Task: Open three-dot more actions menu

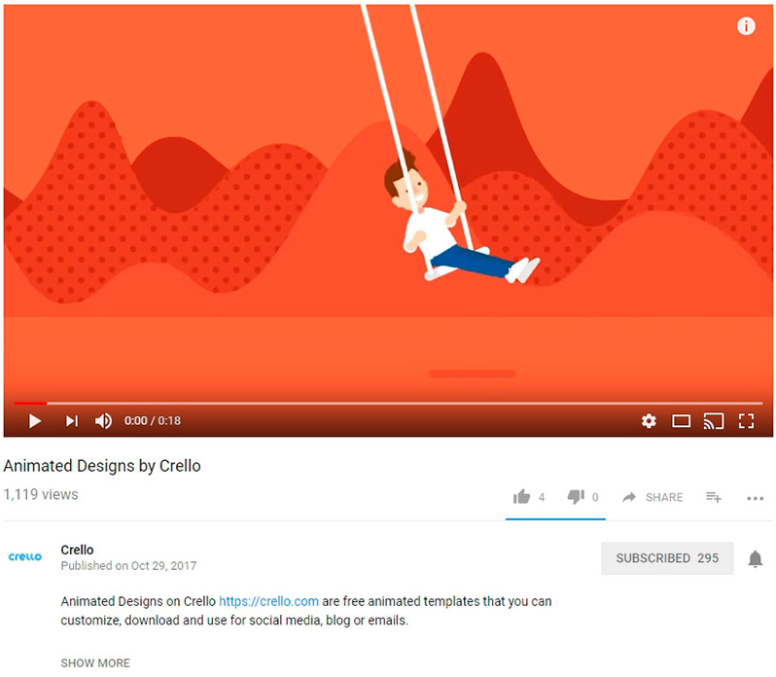Action: click(x=755, y=498)
